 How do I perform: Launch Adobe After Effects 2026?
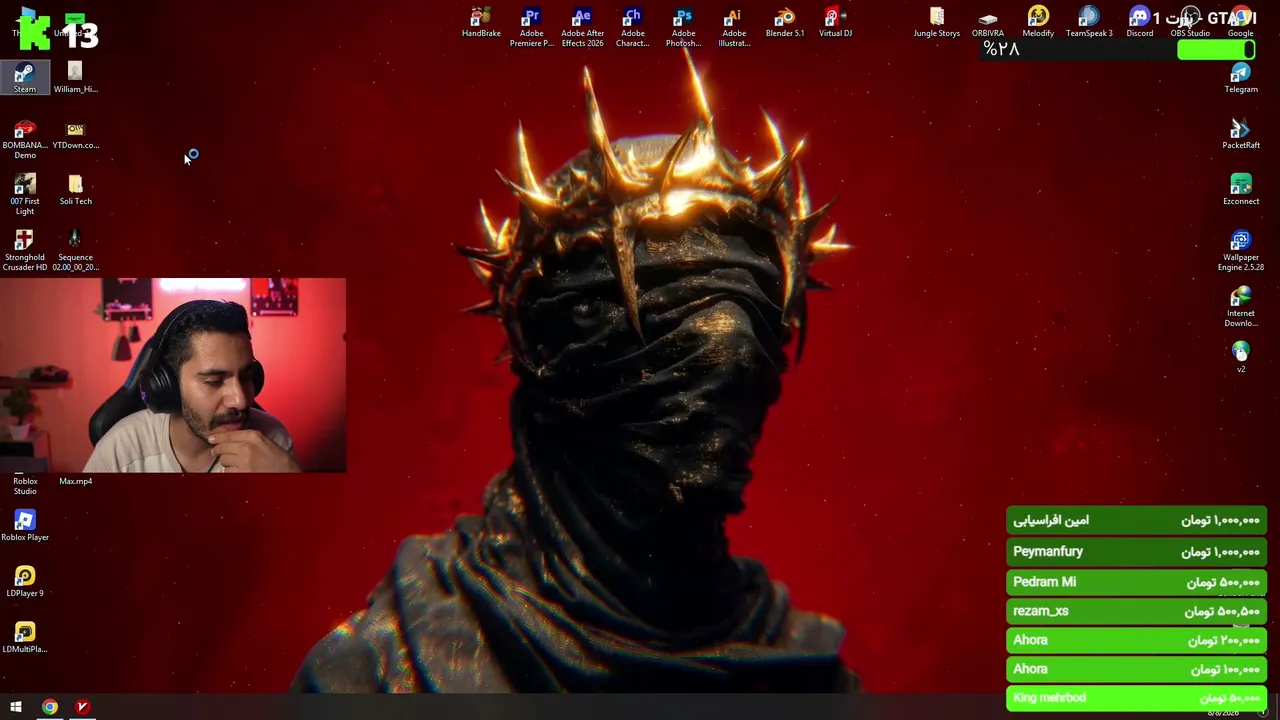[x=582, y=28]
